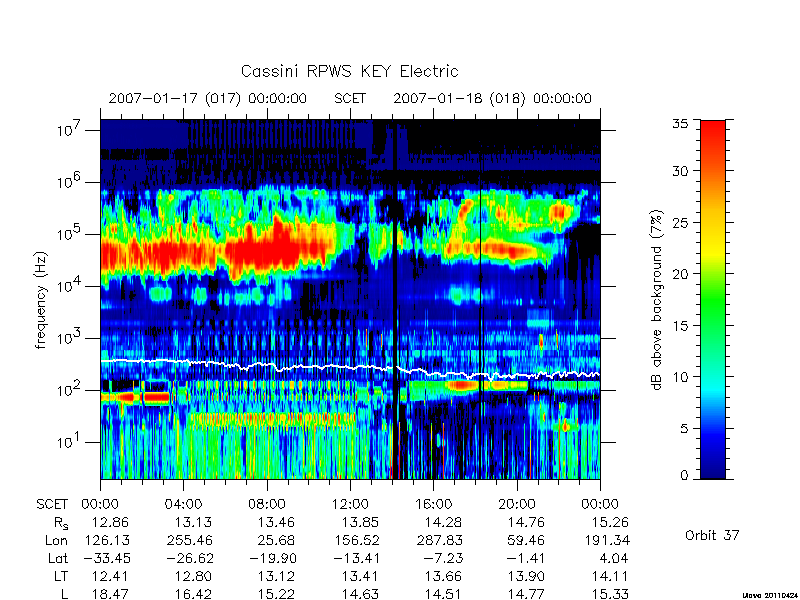This screenshot has height=600, width=800.
Task: Click colorbar tick value 25
Action: coord(681,222)
